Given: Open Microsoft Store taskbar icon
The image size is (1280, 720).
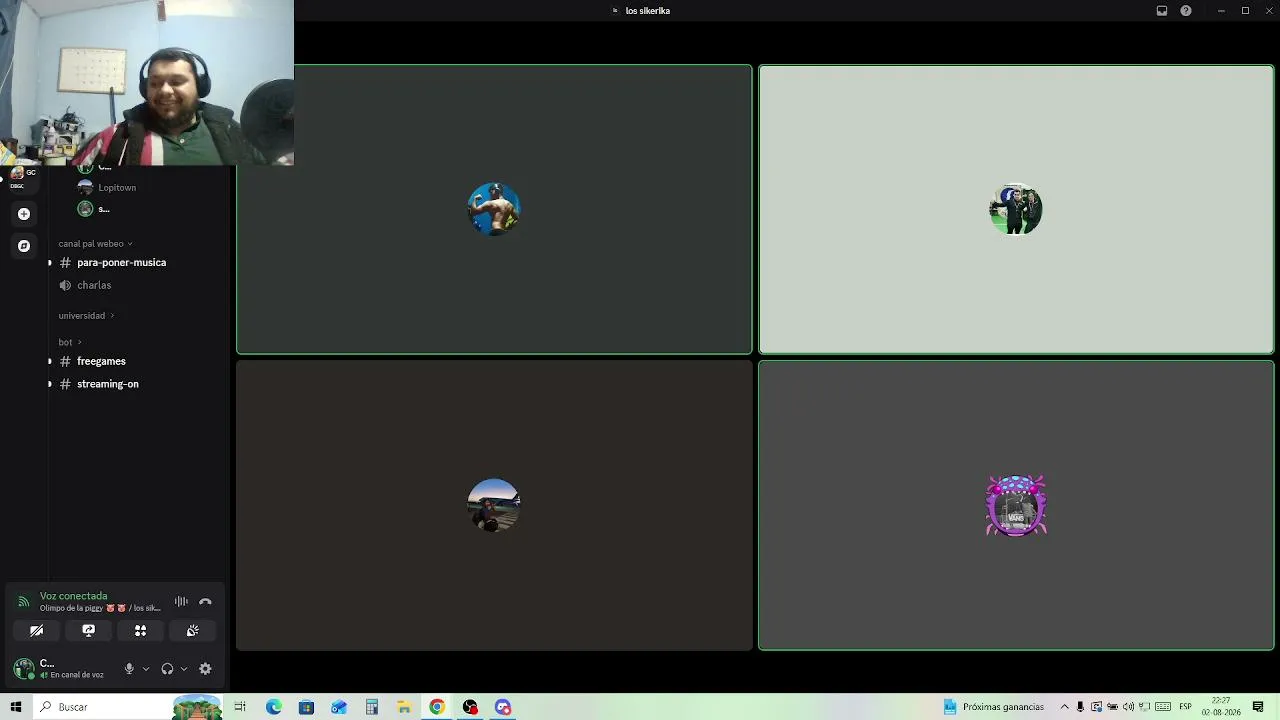Looking at the screenshot, I should pyautogui.click(x=306, y=707).
